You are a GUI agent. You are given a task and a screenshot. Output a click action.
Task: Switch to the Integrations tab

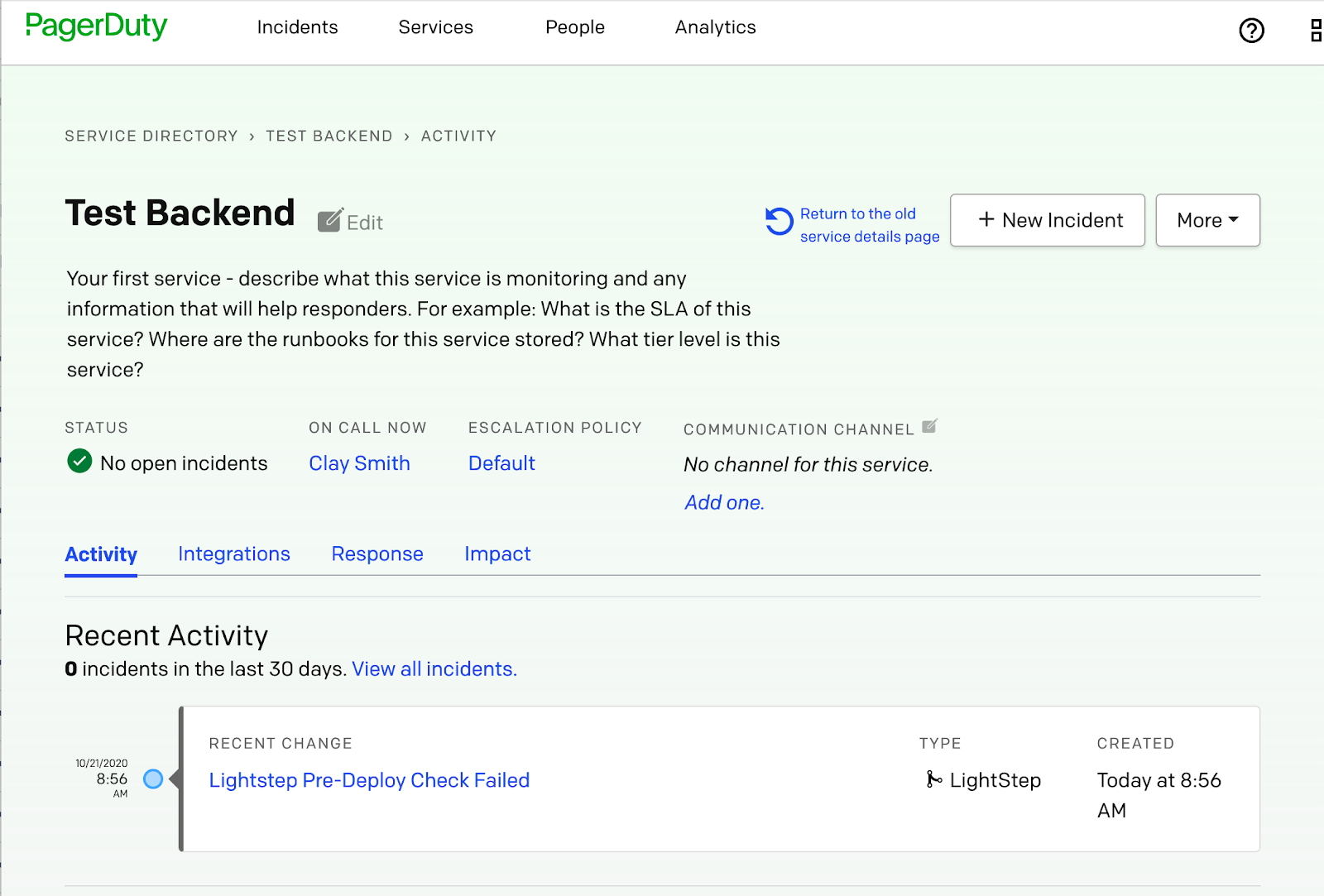click(x=234, y=553)
